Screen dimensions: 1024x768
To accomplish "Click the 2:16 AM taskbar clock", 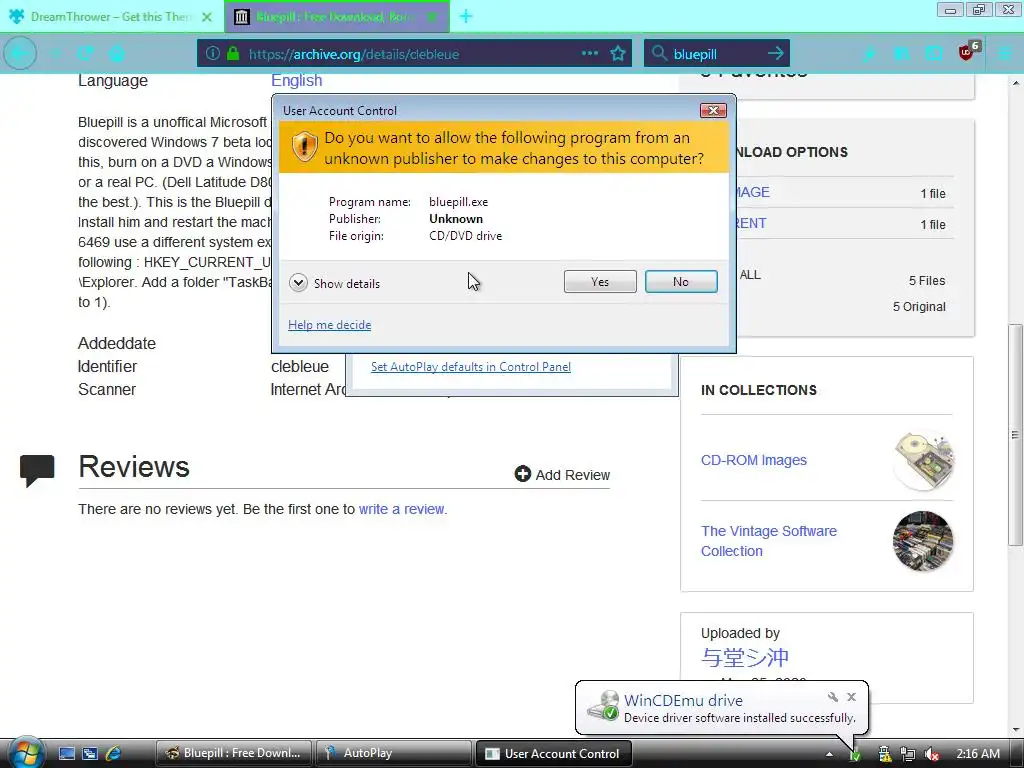I will (978, 753).
